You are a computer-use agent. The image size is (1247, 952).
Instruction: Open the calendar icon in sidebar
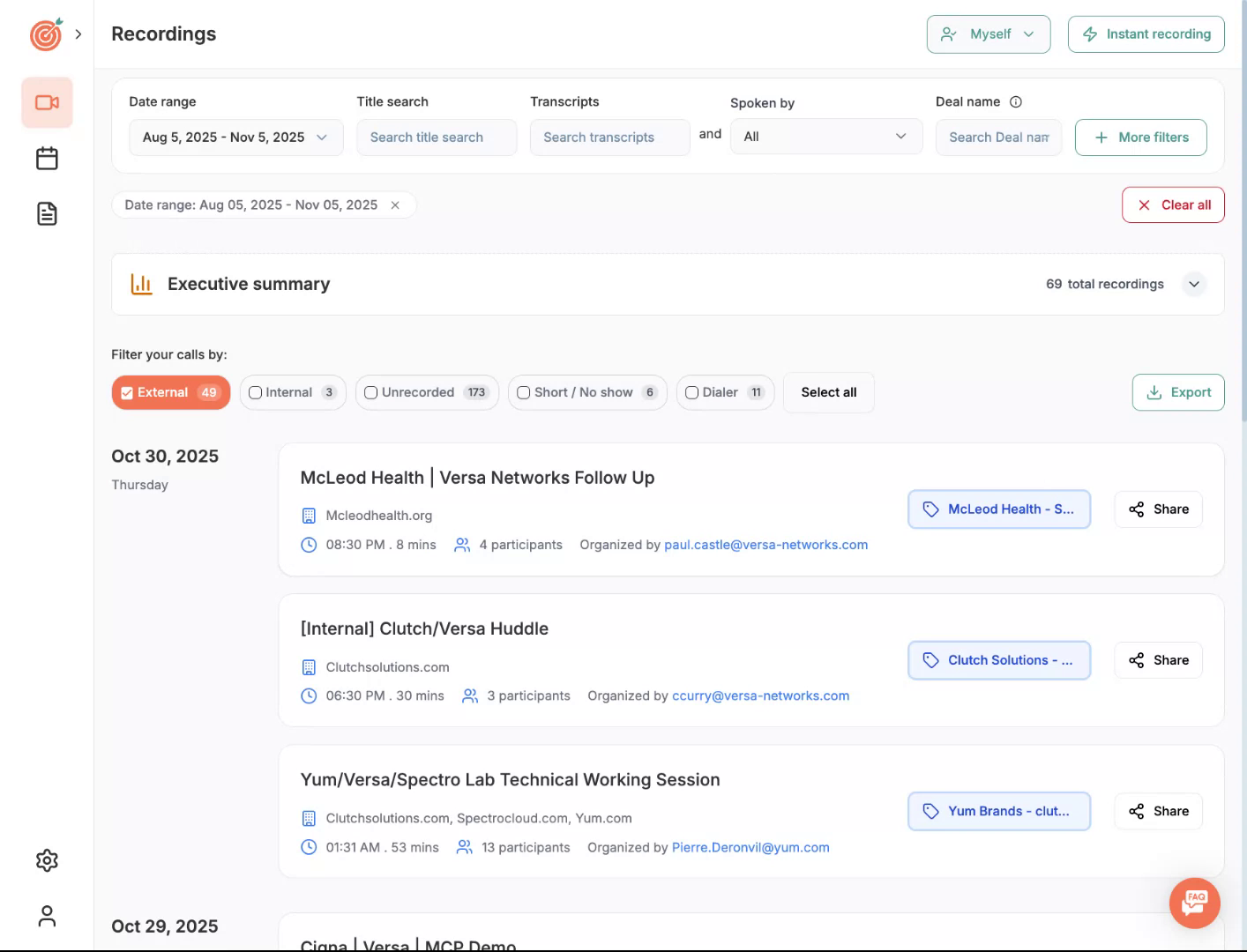tap(47, 159)
